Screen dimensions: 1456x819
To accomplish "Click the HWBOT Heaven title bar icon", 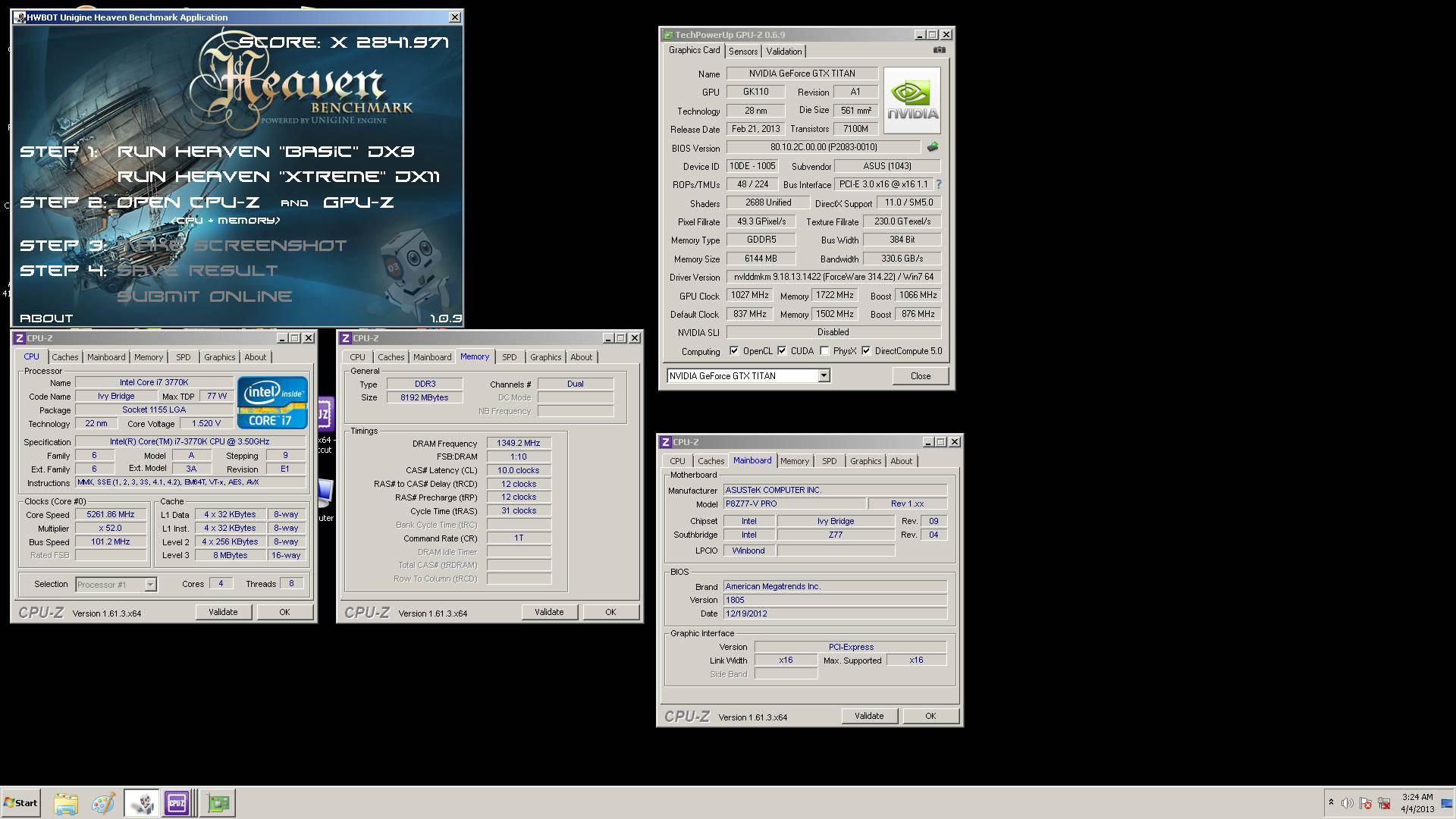I will coord(20,17).
